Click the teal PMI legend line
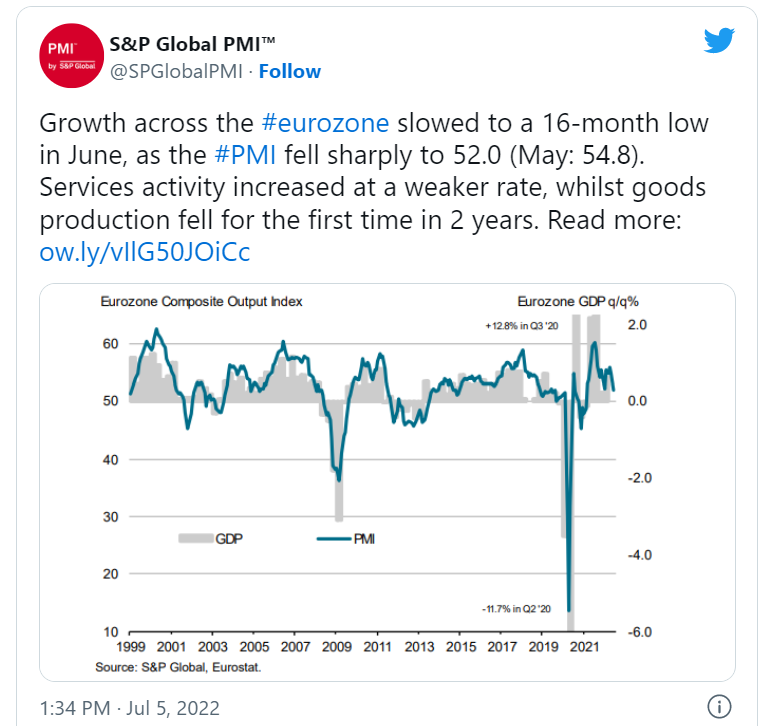The image size is (773, 726). (331, 538)
